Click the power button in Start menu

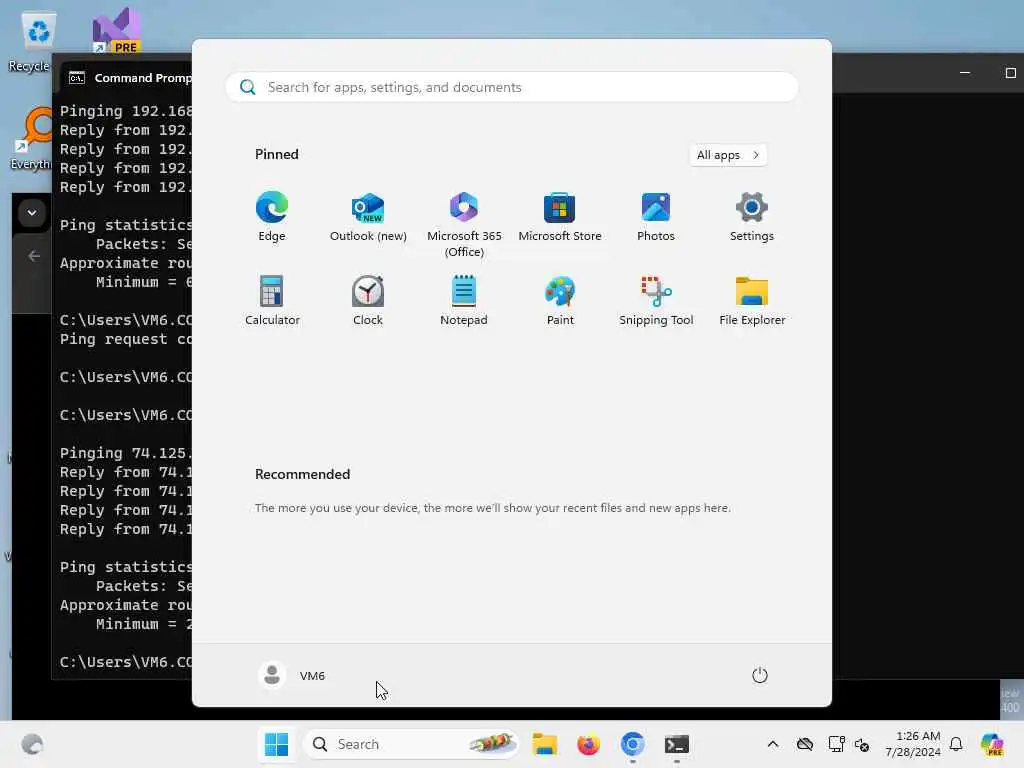tap(760, 675)
